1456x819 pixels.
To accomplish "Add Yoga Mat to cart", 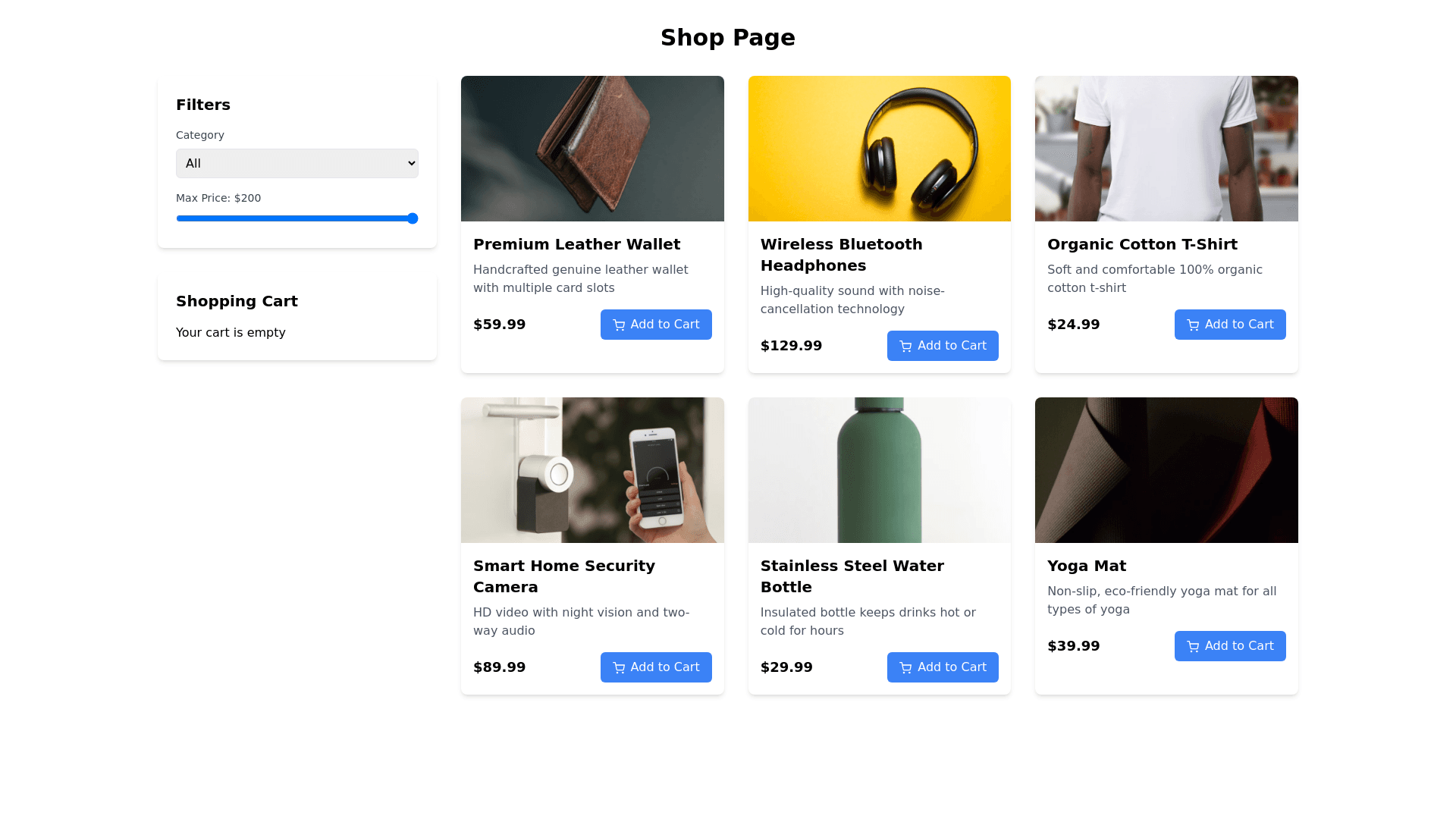I will pyautogui.click(x=1230, y=646).
